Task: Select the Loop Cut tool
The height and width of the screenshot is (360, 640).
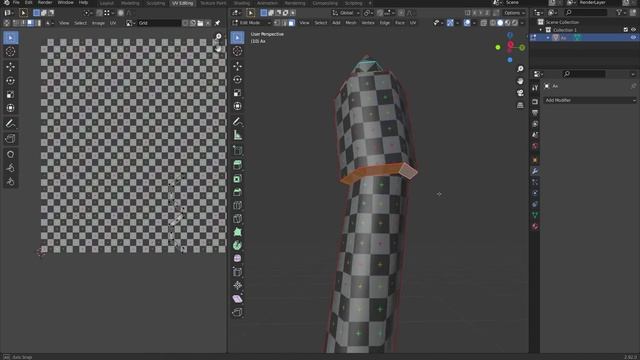Action: pyautogui.click(x=238, y=205)
